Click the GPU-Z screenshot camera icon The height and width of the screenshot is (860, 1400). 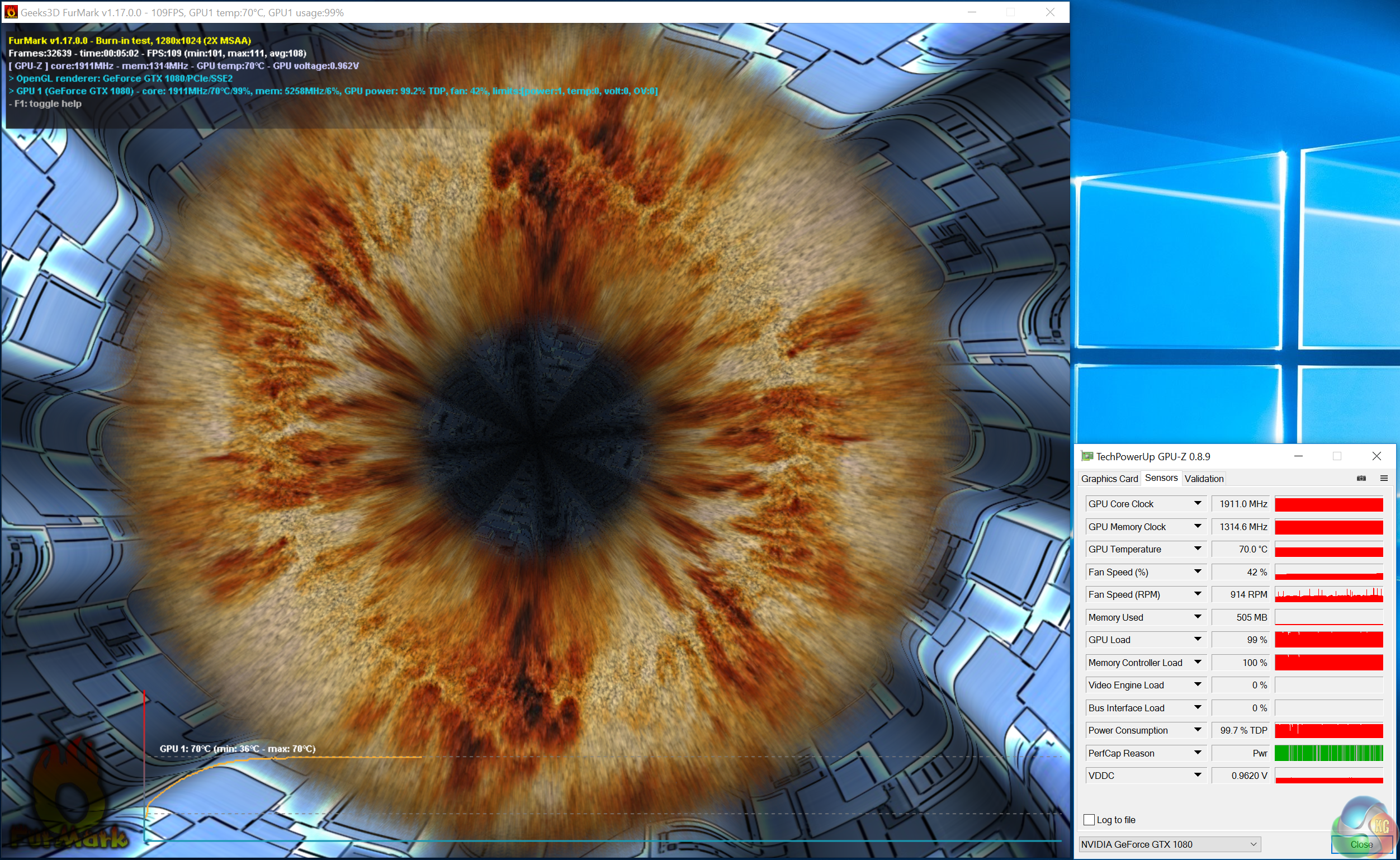1361,478
